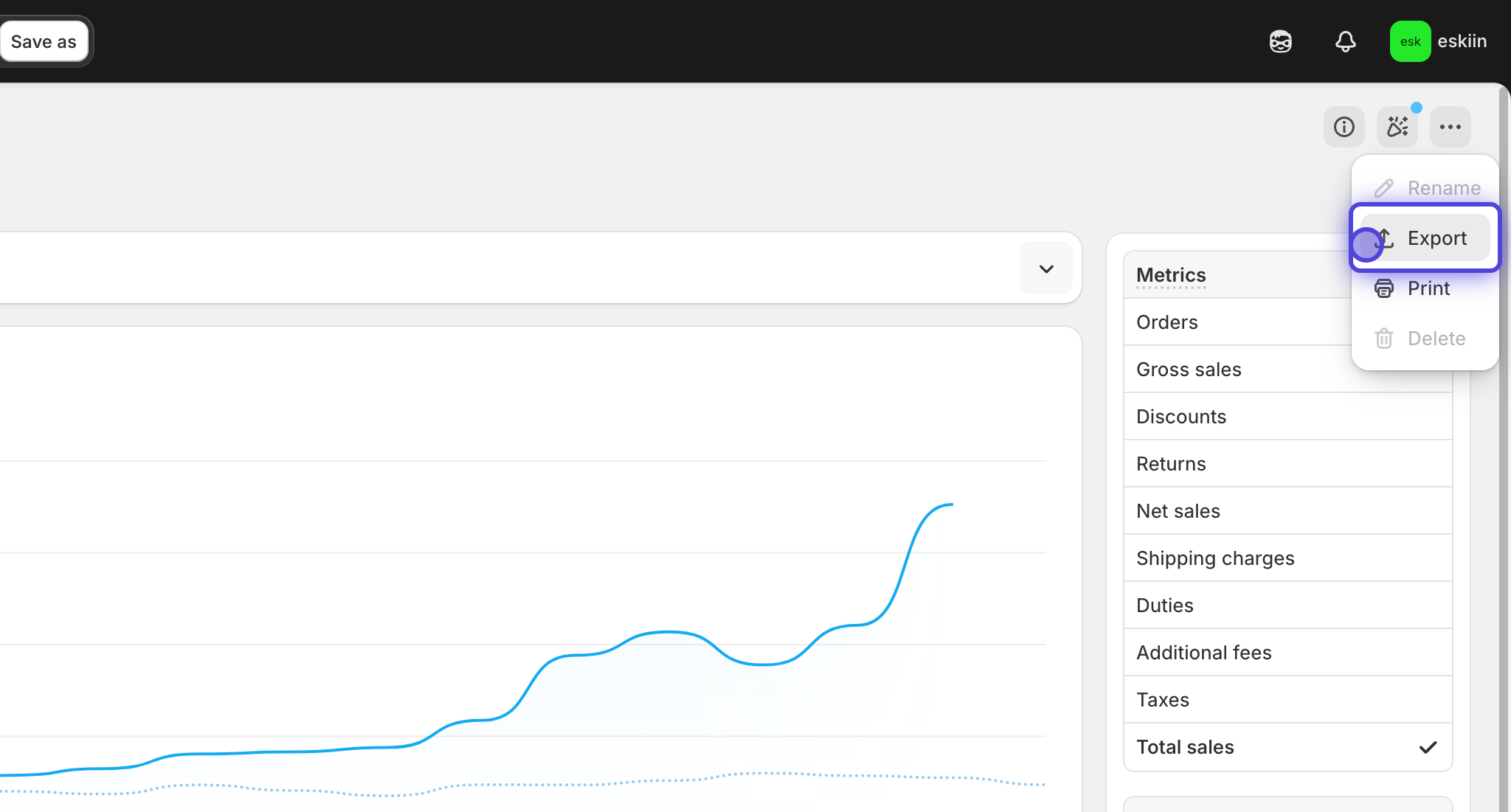Click the report info icon
The height and width of the screenshot is (812, 1511).
tap(1344, 127)
